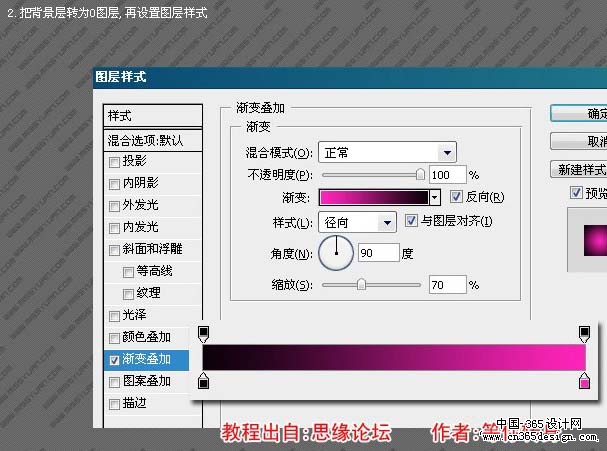Viewport: 607px width, 451px height.
Task: Click the 不透明度 opacity slider handle
Action: pyautogui.click(x=420, y=175)
